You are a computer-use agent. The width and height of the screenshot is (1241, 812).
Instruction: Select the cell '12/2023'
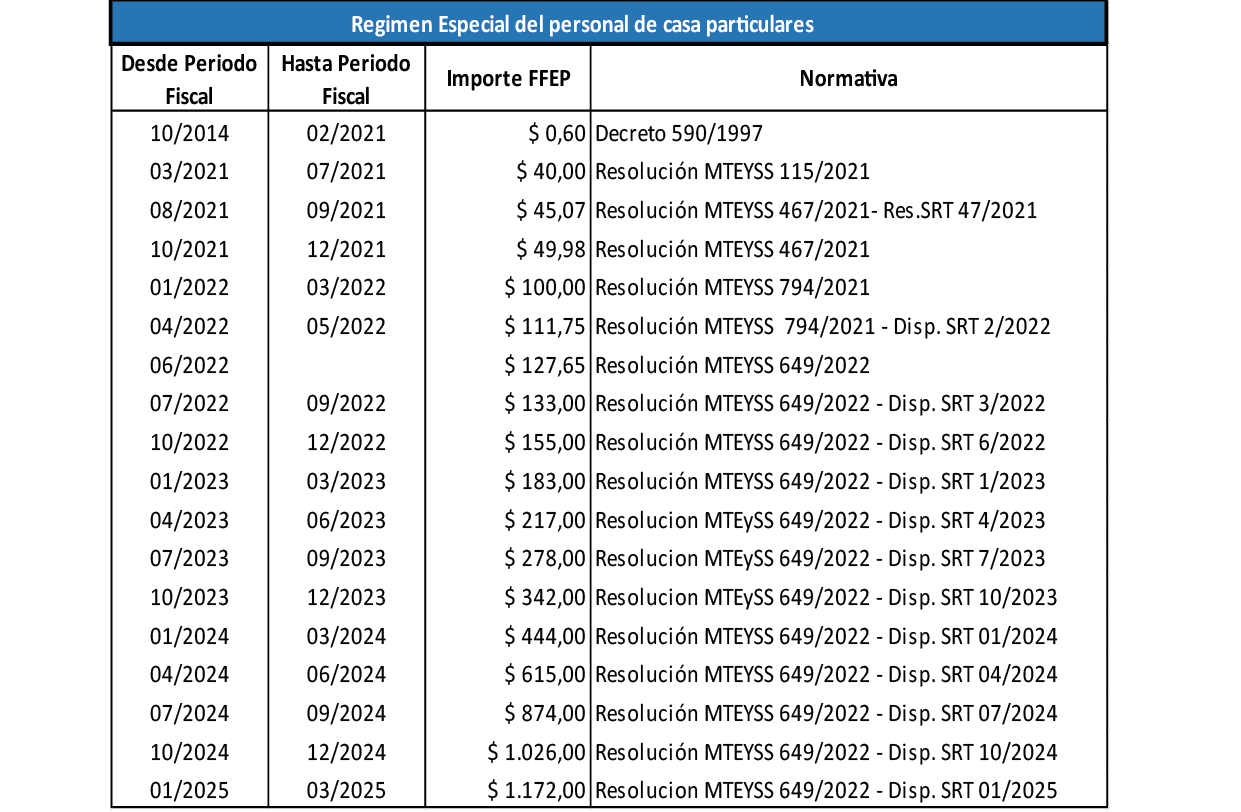point(346,597)
